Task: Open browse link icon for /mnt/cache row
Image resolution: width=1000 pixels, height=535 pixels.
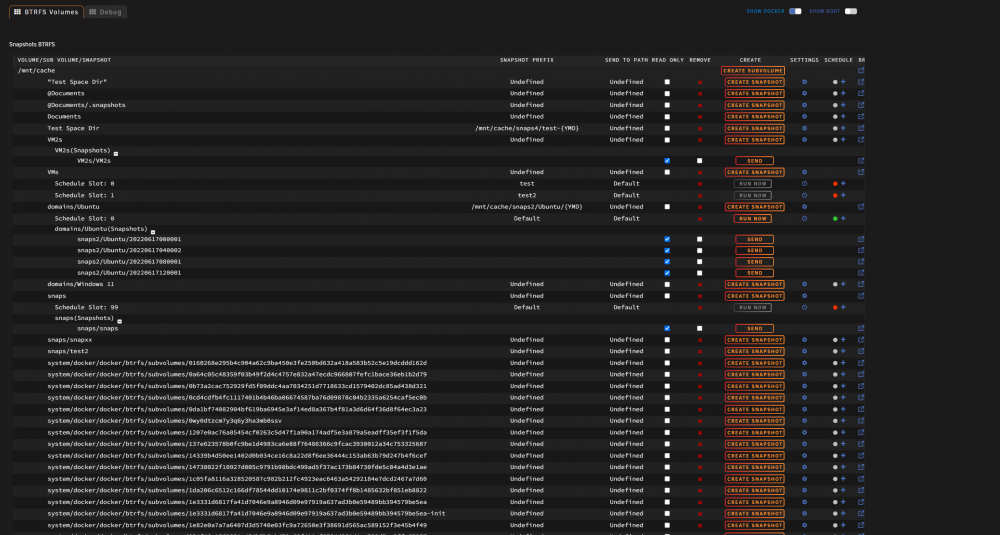Action: [x=861, y=71]
